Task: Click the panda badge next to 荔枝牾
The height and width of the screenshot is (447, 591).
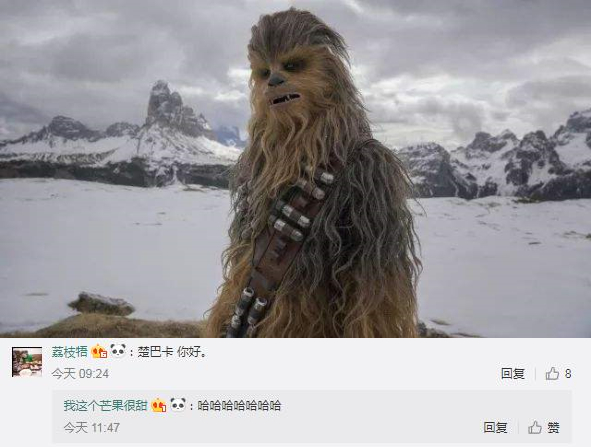Action: [118, 351]
